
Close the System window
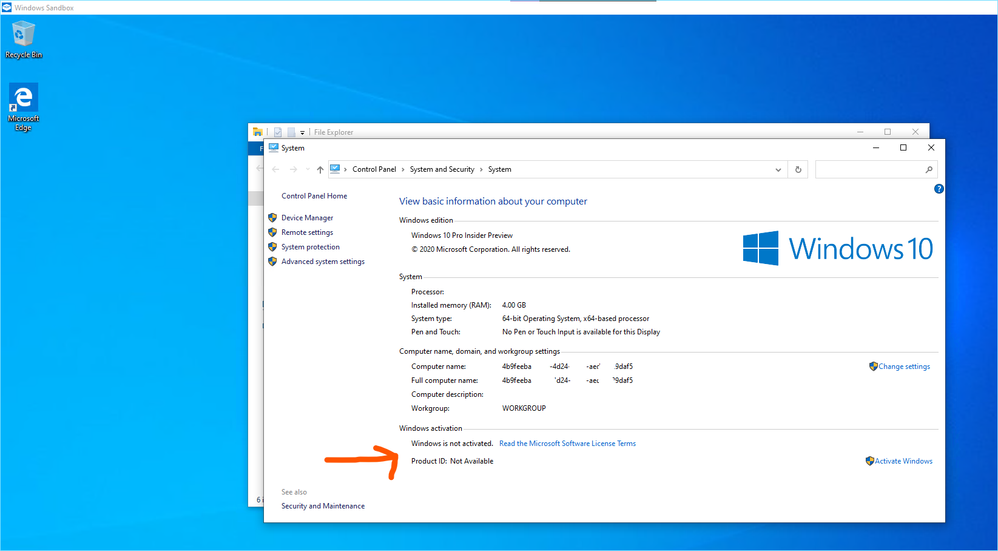point(931,148)
